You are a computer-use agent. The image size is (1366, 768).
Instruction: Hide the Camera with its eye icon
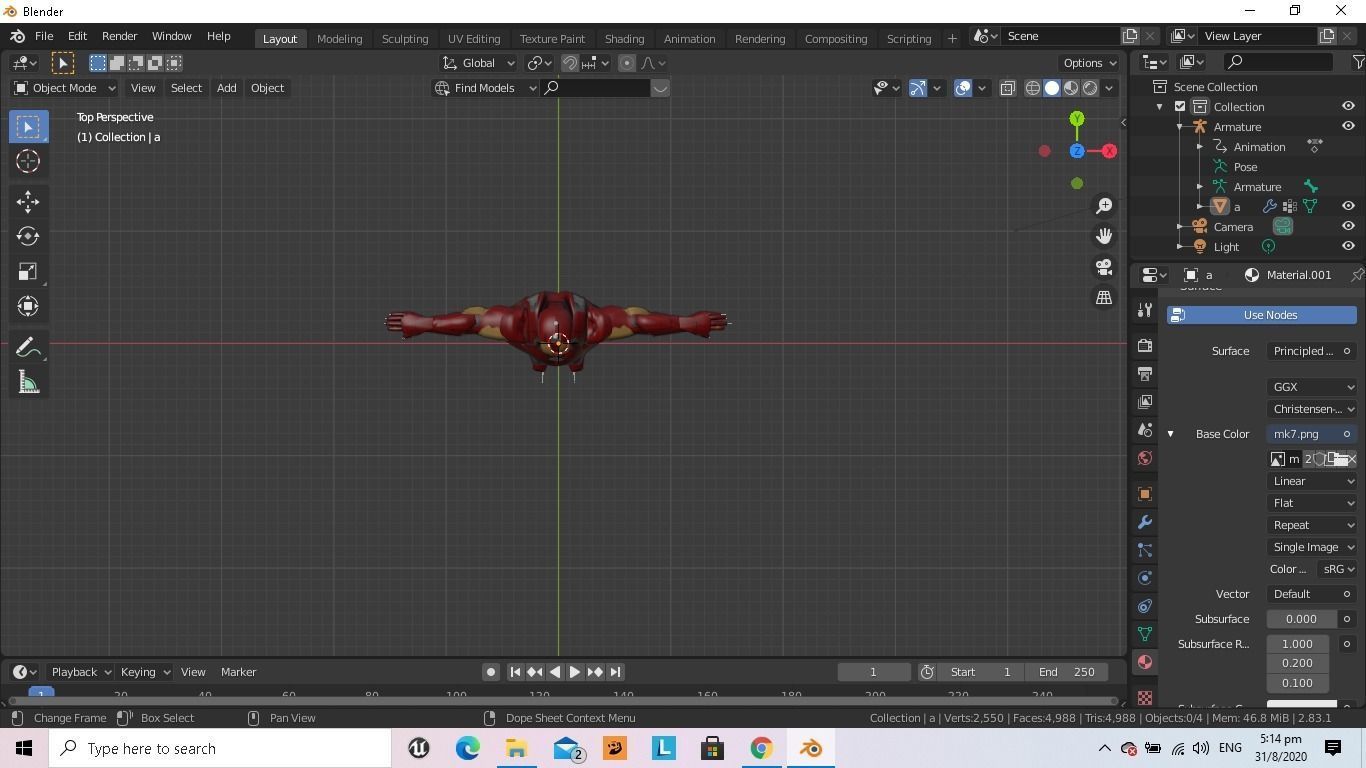click(x=1348, y=226)
